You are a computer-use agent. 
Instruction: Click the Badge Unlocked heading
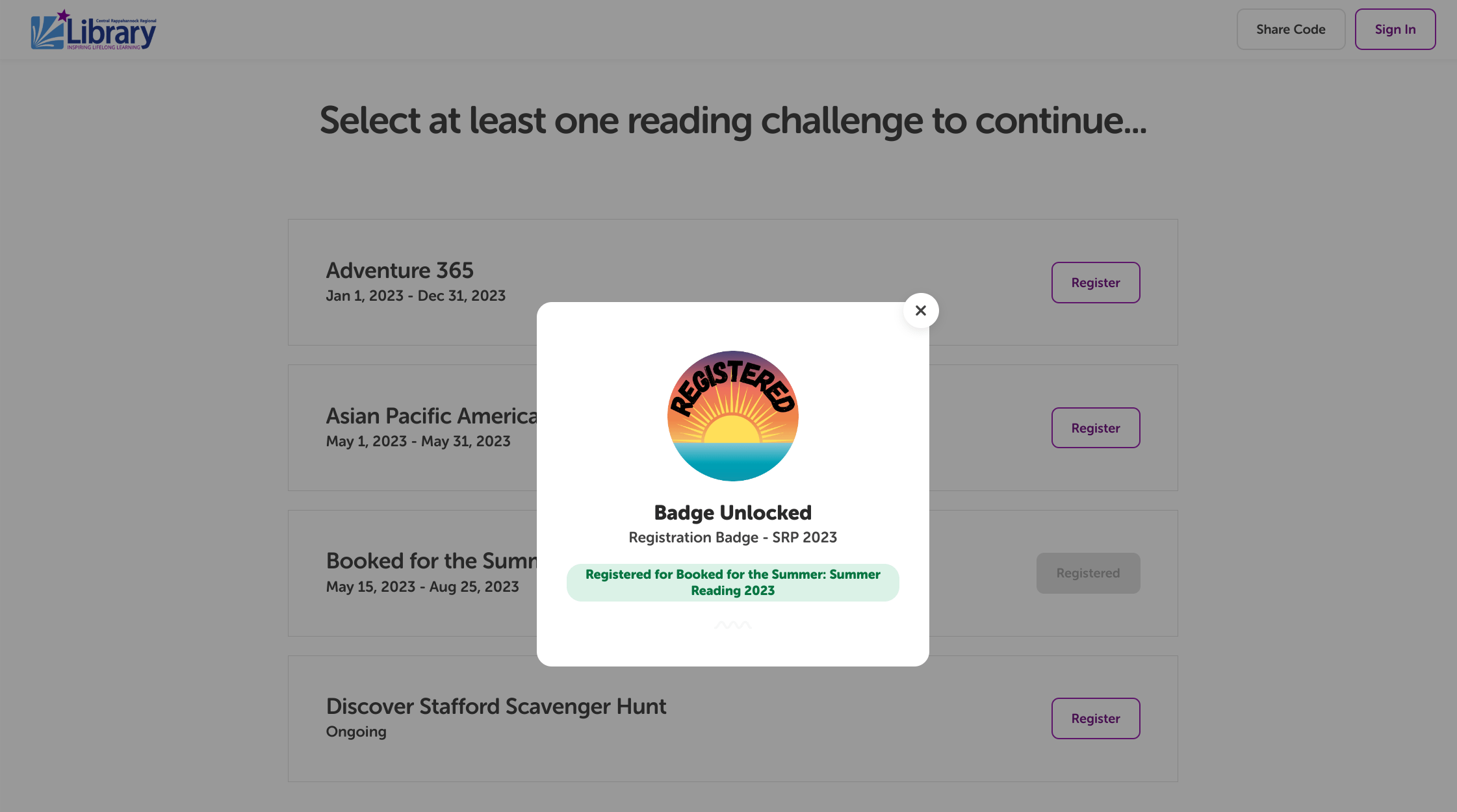[732, 513]
